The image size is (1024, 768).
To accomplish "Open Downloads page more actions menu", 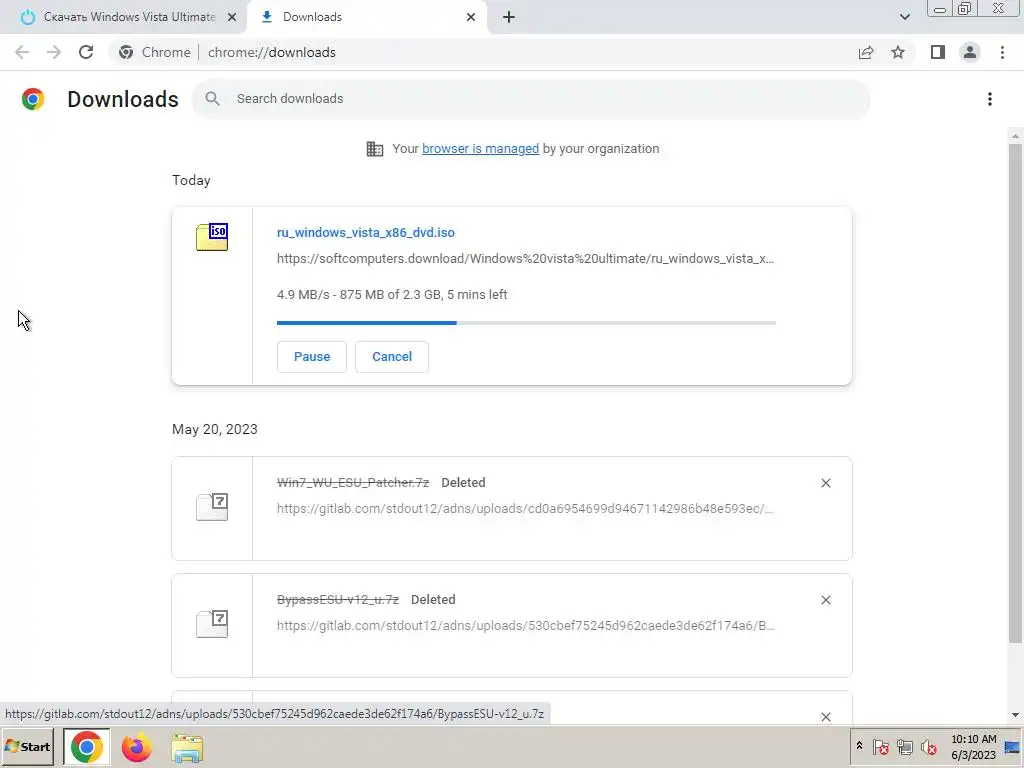I will click(x=990, y=99).
